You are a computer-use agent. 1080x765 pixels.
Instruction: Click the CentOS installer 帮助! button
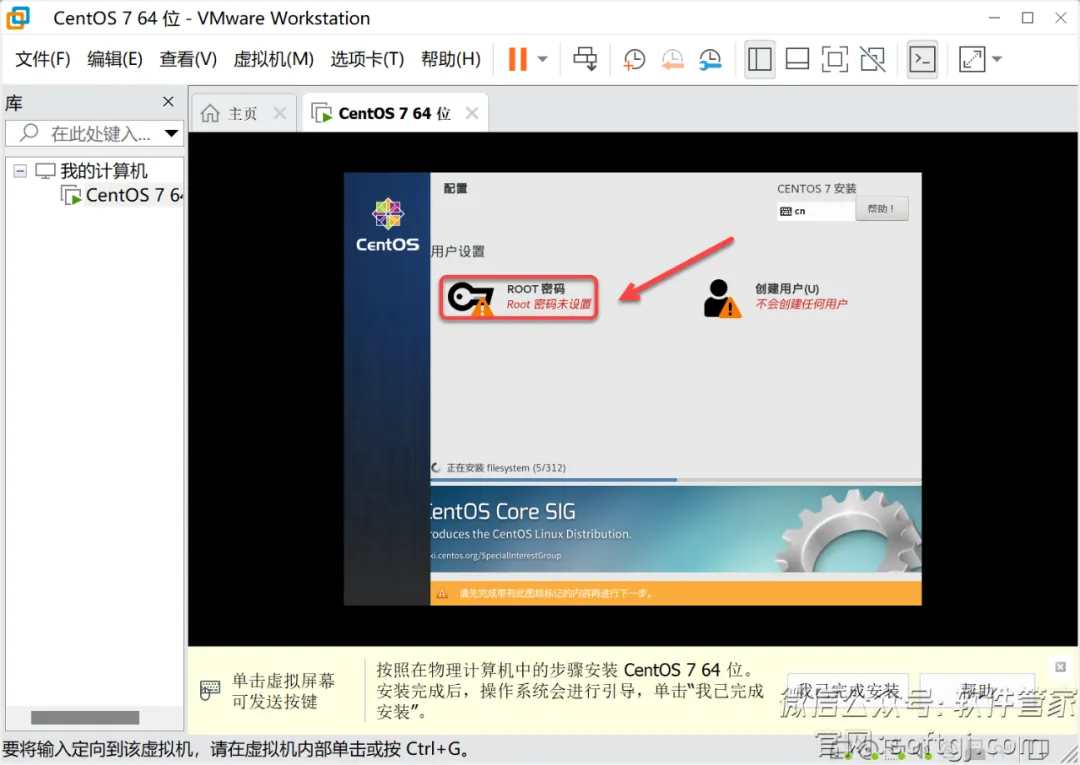point(882,209)
